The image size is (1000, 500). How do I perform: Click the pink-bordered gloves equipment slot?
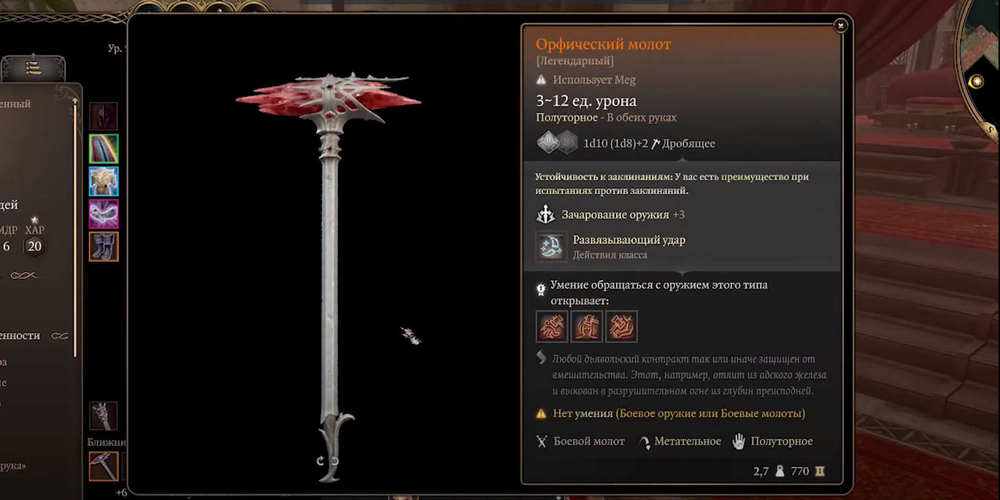(103, 214)
